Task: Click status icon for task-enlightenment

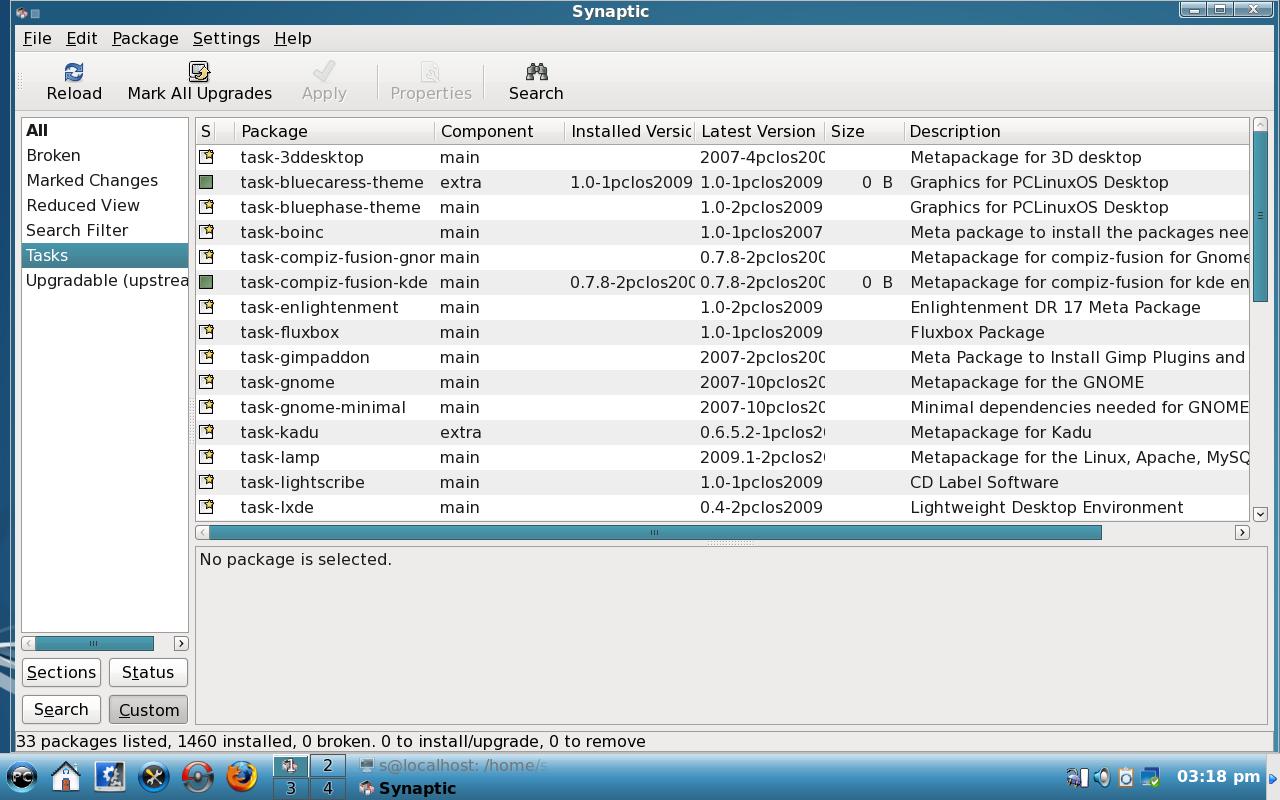Action: (x=206, y=307)
